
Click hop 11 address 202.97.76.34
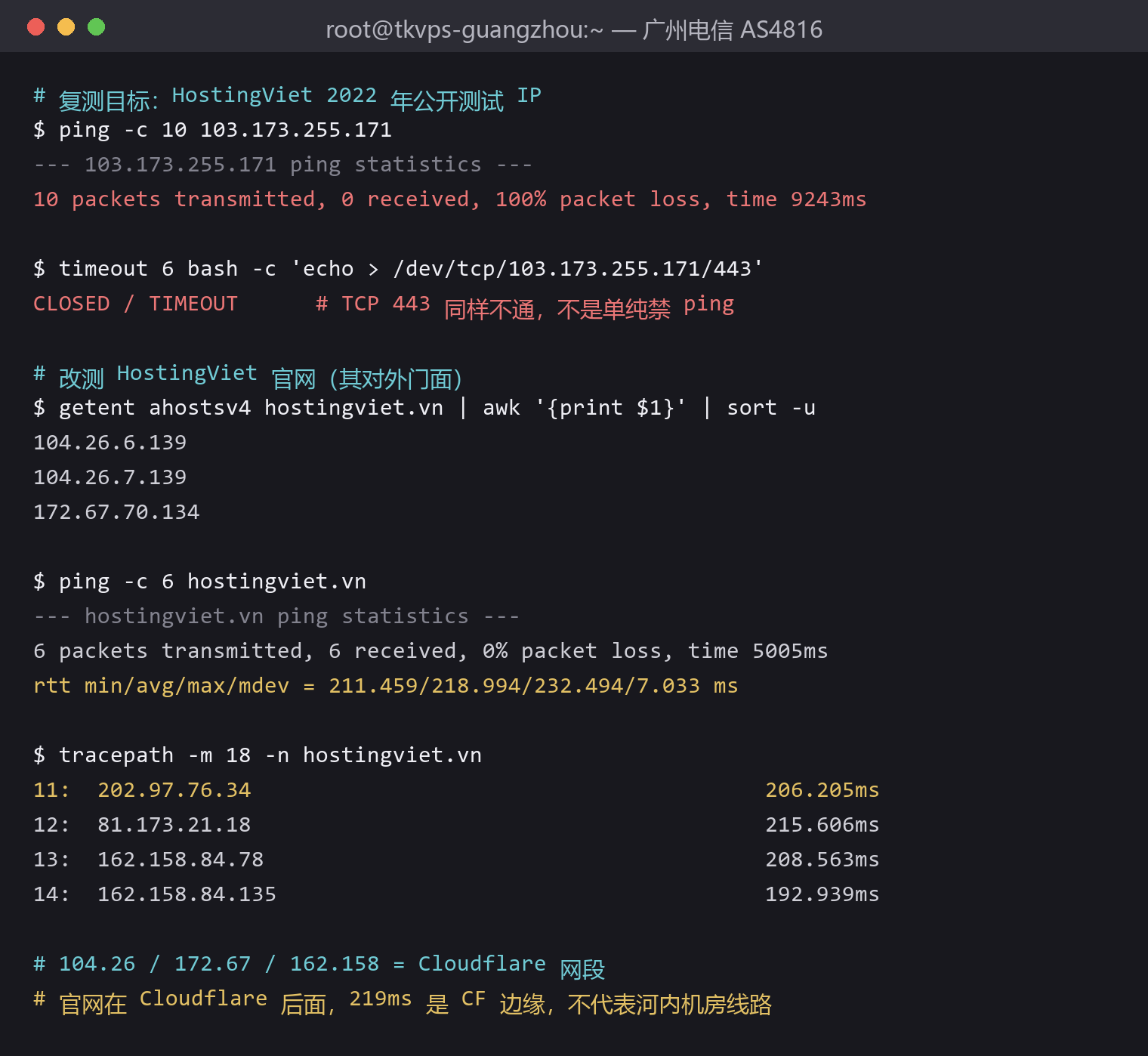click(174, 790)
